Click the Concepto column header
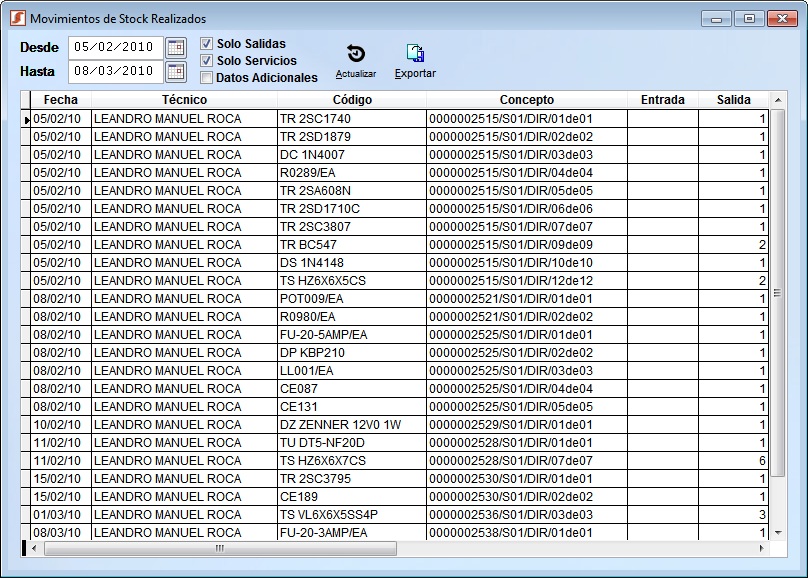Screen dimensions: 808x578 coord(527,100)
